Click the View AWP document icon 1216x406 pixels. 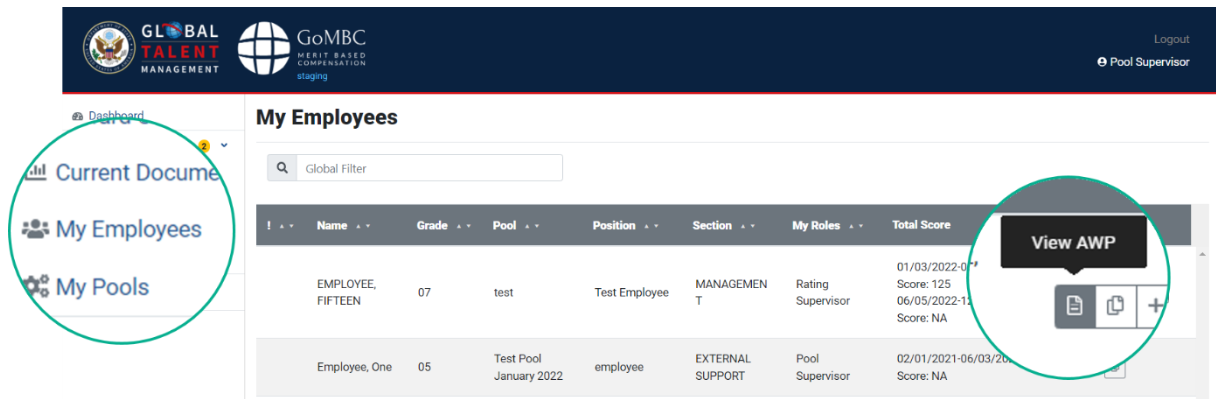pos(1075,306)
